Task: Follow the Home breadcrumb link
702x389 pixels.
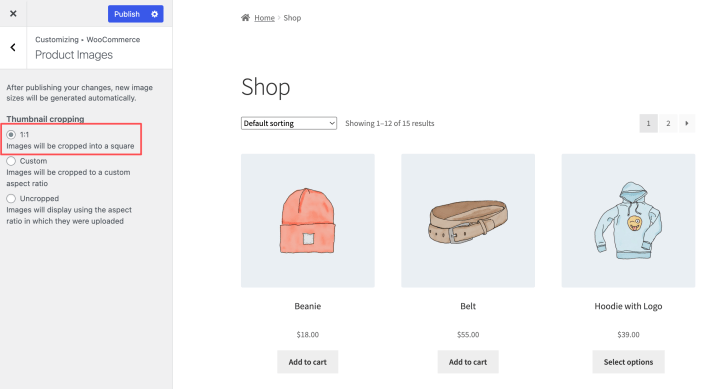Action: (264, 18)
